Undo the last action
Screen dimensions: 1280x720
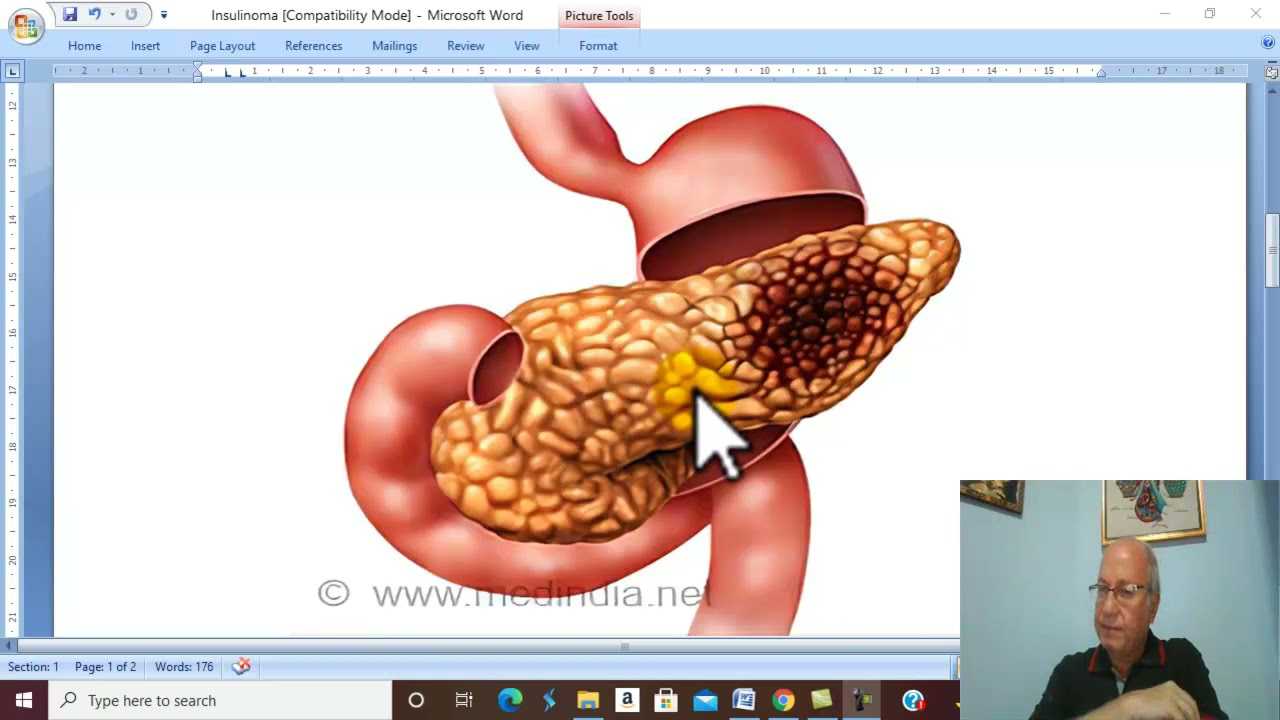click(95, 14)
